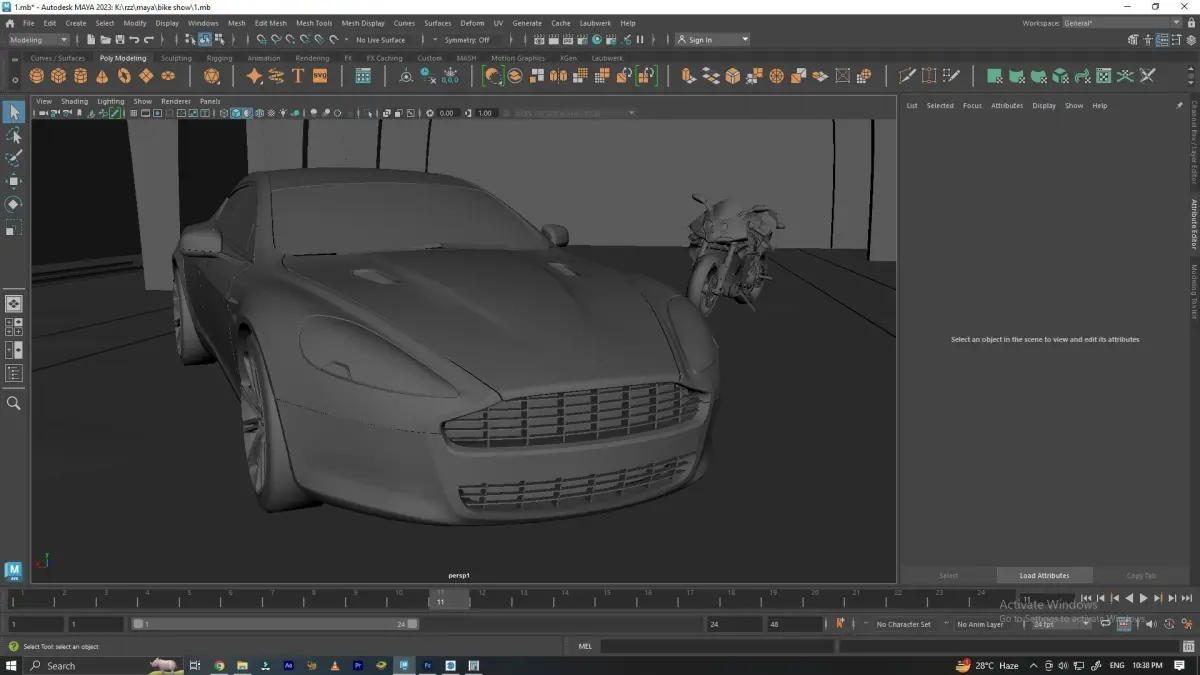
Task: Switch to the Sculpting shelf tab
Action: point(176,58)
